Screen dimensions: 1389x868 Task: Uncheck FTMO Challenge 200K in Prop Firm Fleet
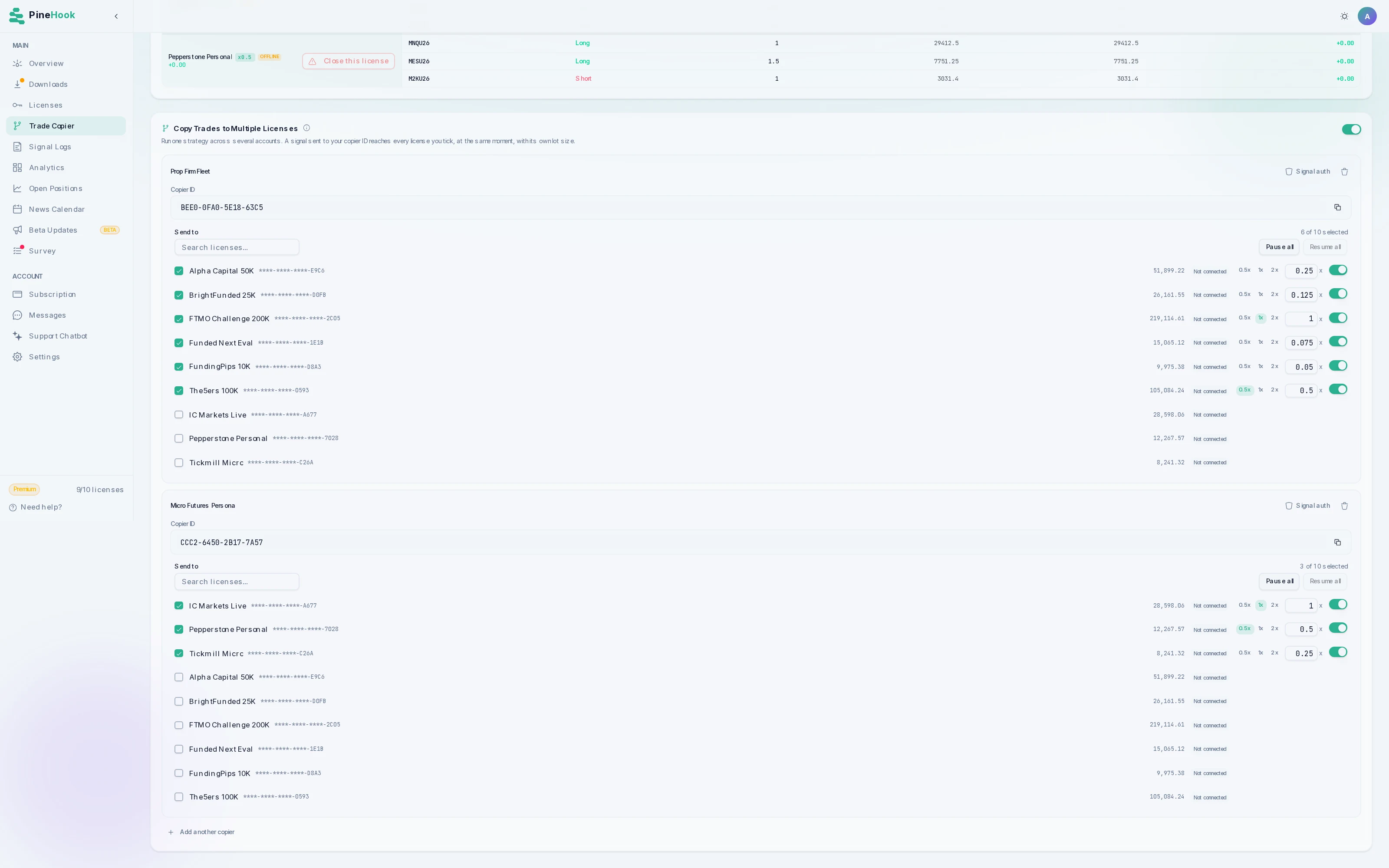pyautogui.click(x=178, y=319)
